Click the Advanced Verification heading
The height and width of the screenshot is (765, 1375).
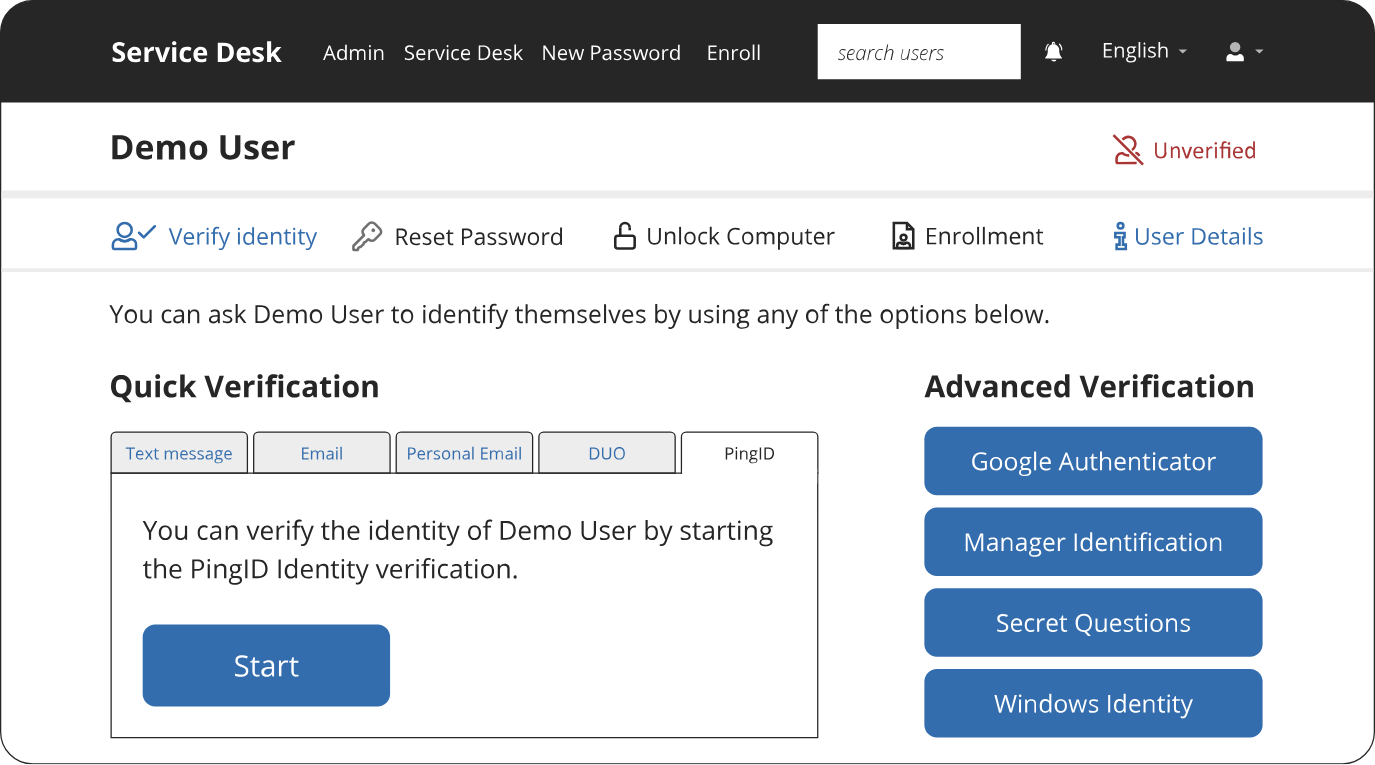[1089, 387]
